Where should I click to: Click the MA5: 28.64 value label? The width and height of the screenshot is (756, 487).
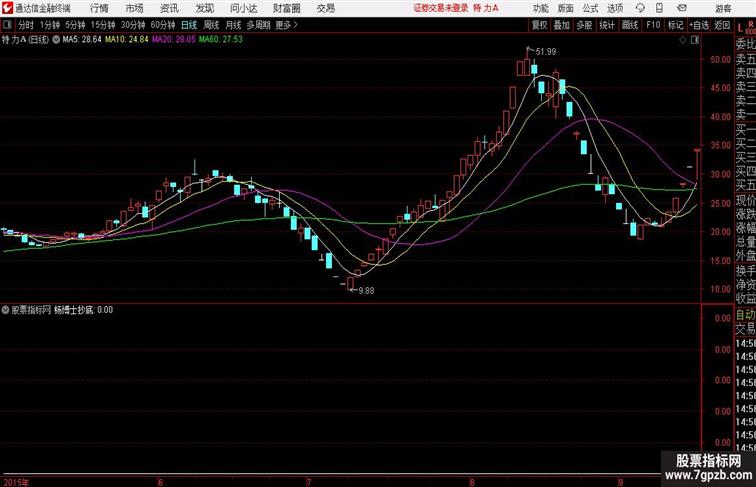(x=82, y=40)
